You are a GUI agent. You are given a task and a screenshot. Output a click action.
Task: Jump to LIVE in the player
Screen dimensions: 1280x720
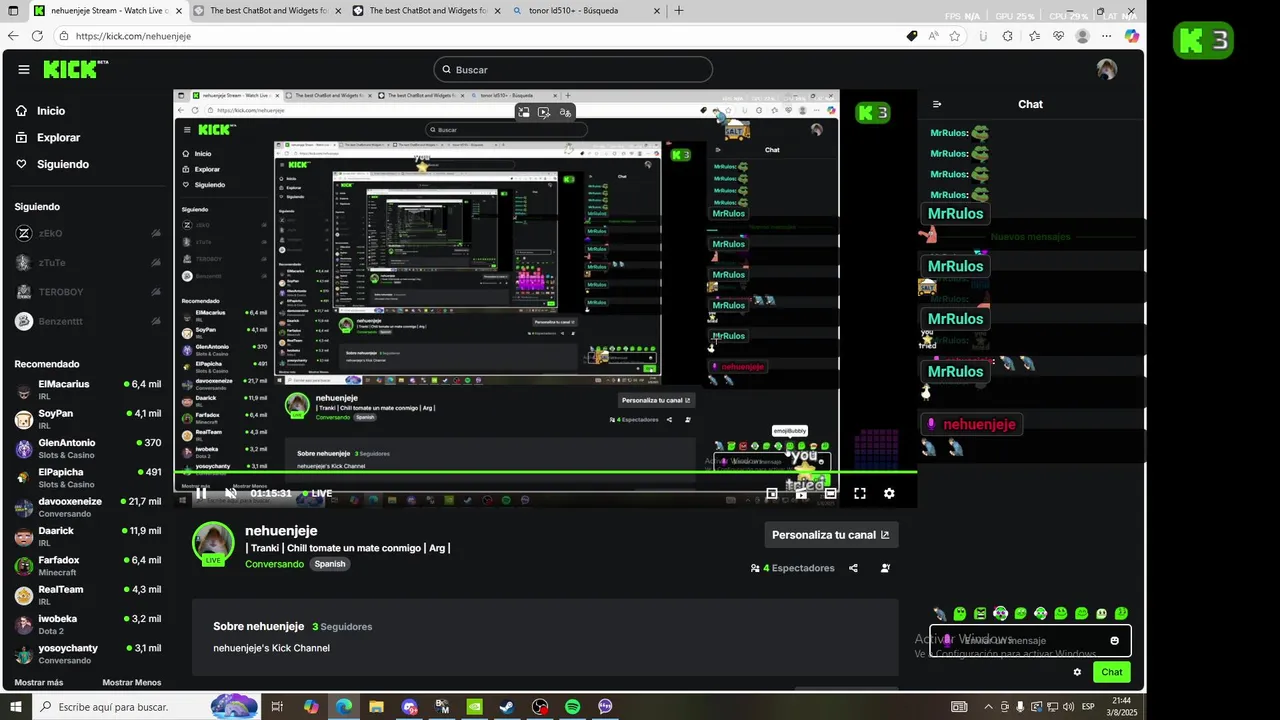[x=318, y=493]
